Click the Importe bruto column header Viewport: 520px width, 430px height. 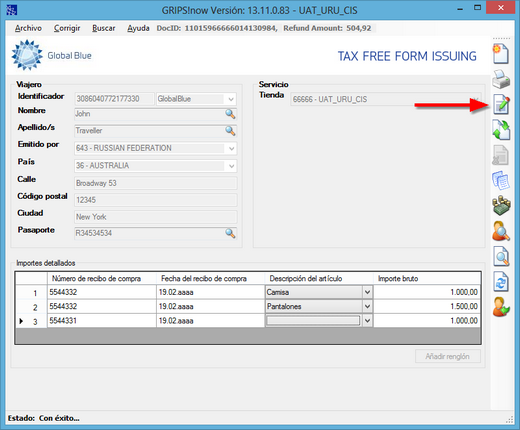pyautogui.click(x=427, y=278)
